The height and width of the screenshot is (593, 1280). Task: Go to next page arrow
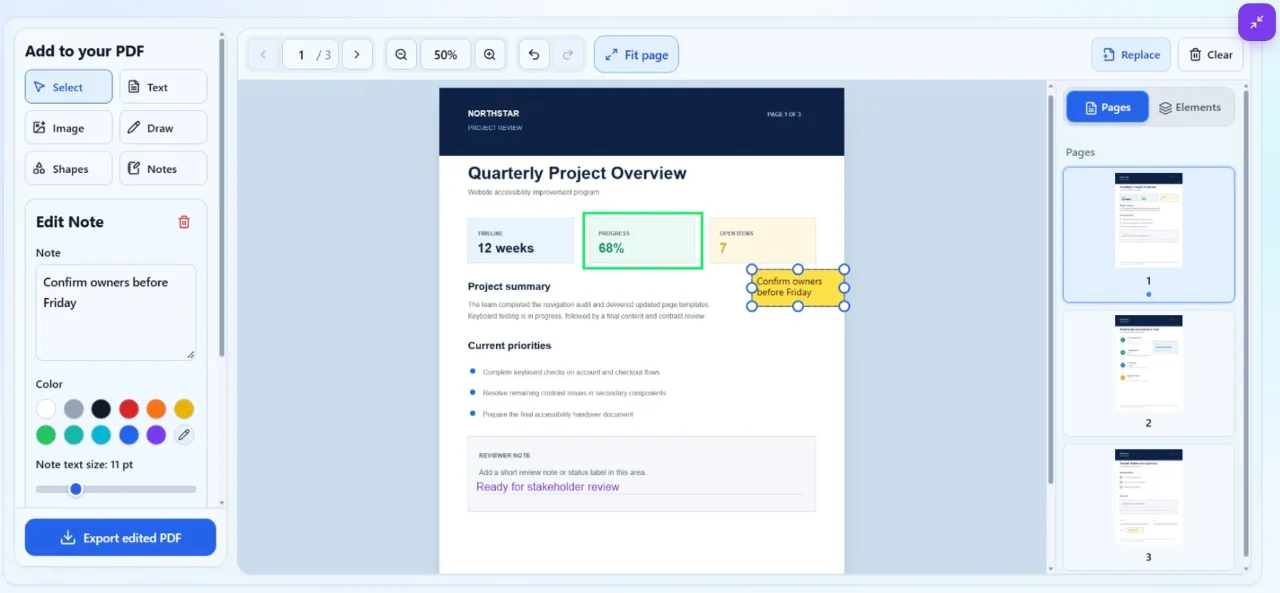pos(357,55)
